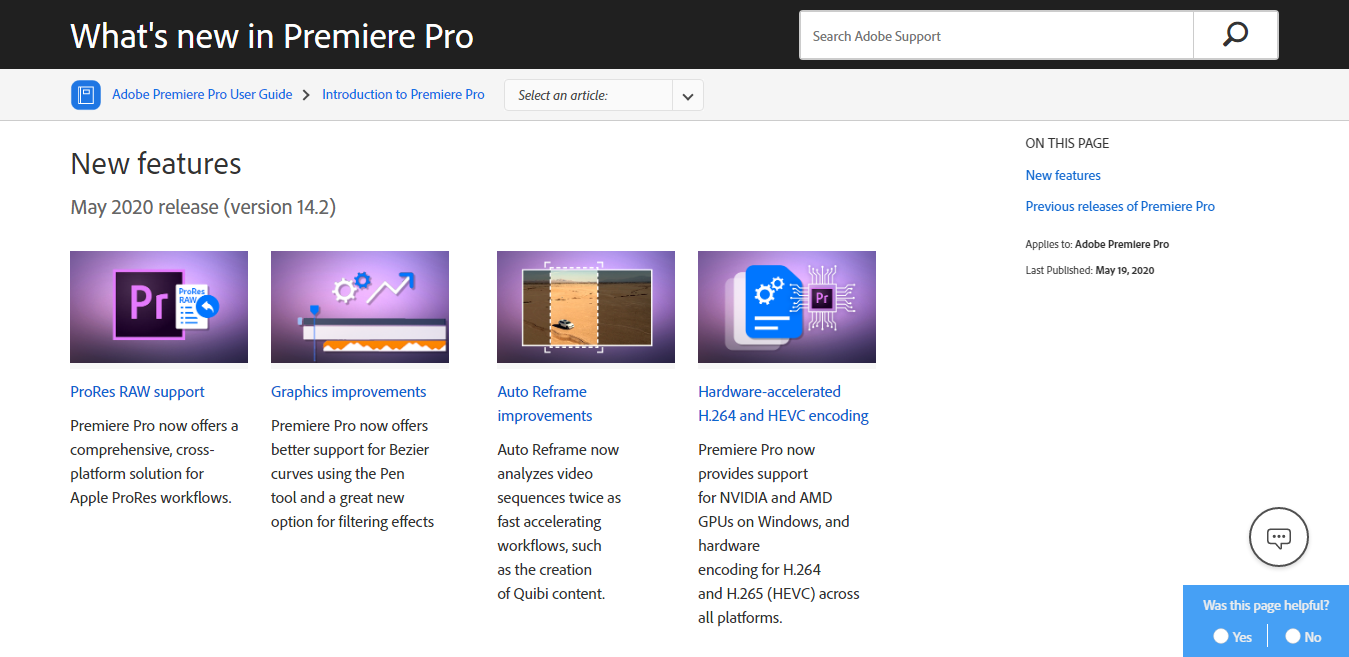Jump to New features section link
This screenshot has height=657, width=1349.
(x=1063, y=175)
